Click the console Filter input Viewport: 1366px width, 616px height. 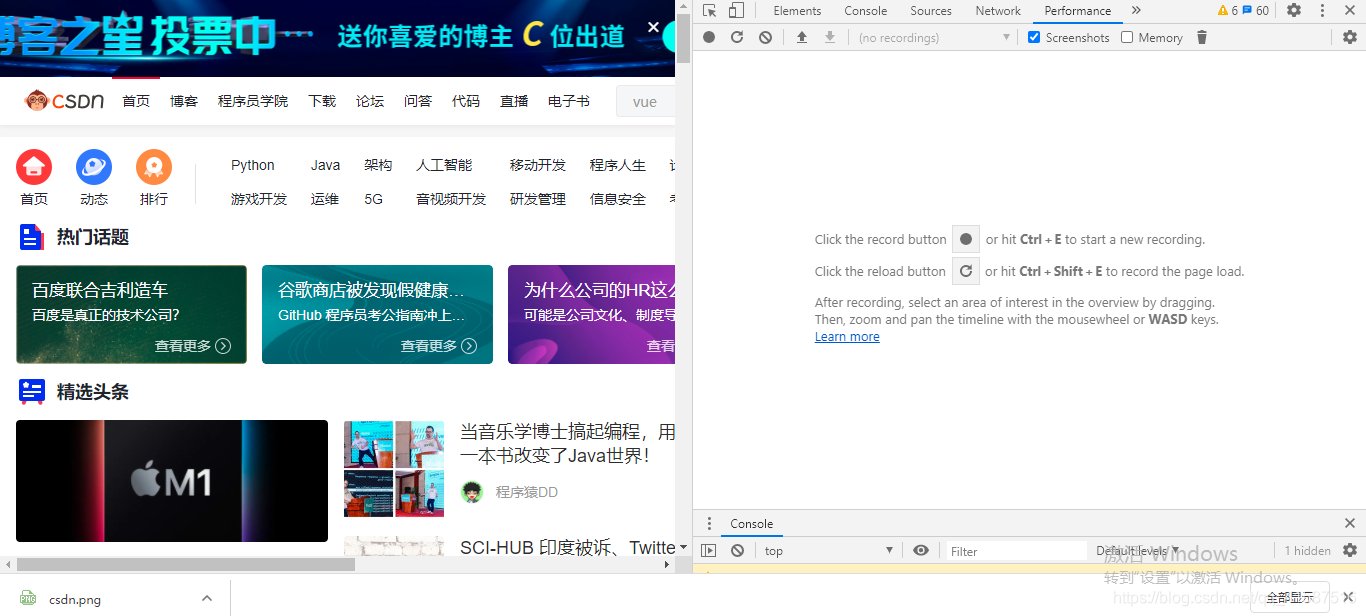click(x=1016, y=551)
